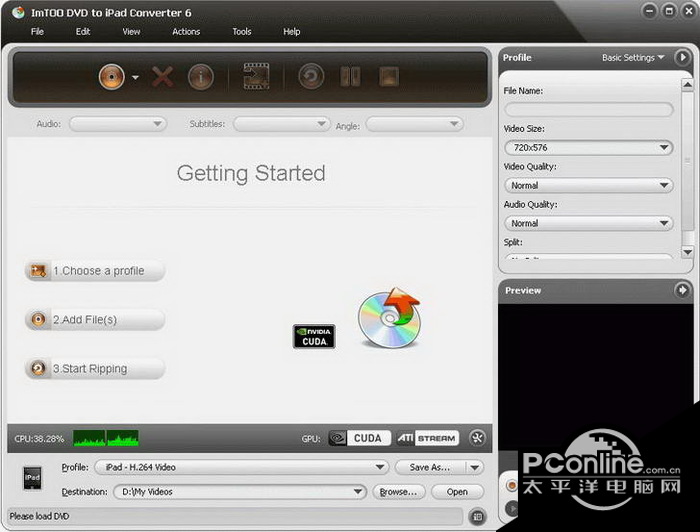This screenshot has height=532, width=700.
Task: Toggle the GPU CUDA button
Action: click(360, 438)
